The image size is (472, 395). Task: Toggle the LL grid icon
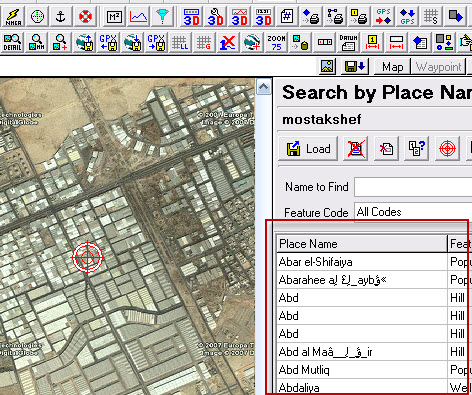(180, 42)
